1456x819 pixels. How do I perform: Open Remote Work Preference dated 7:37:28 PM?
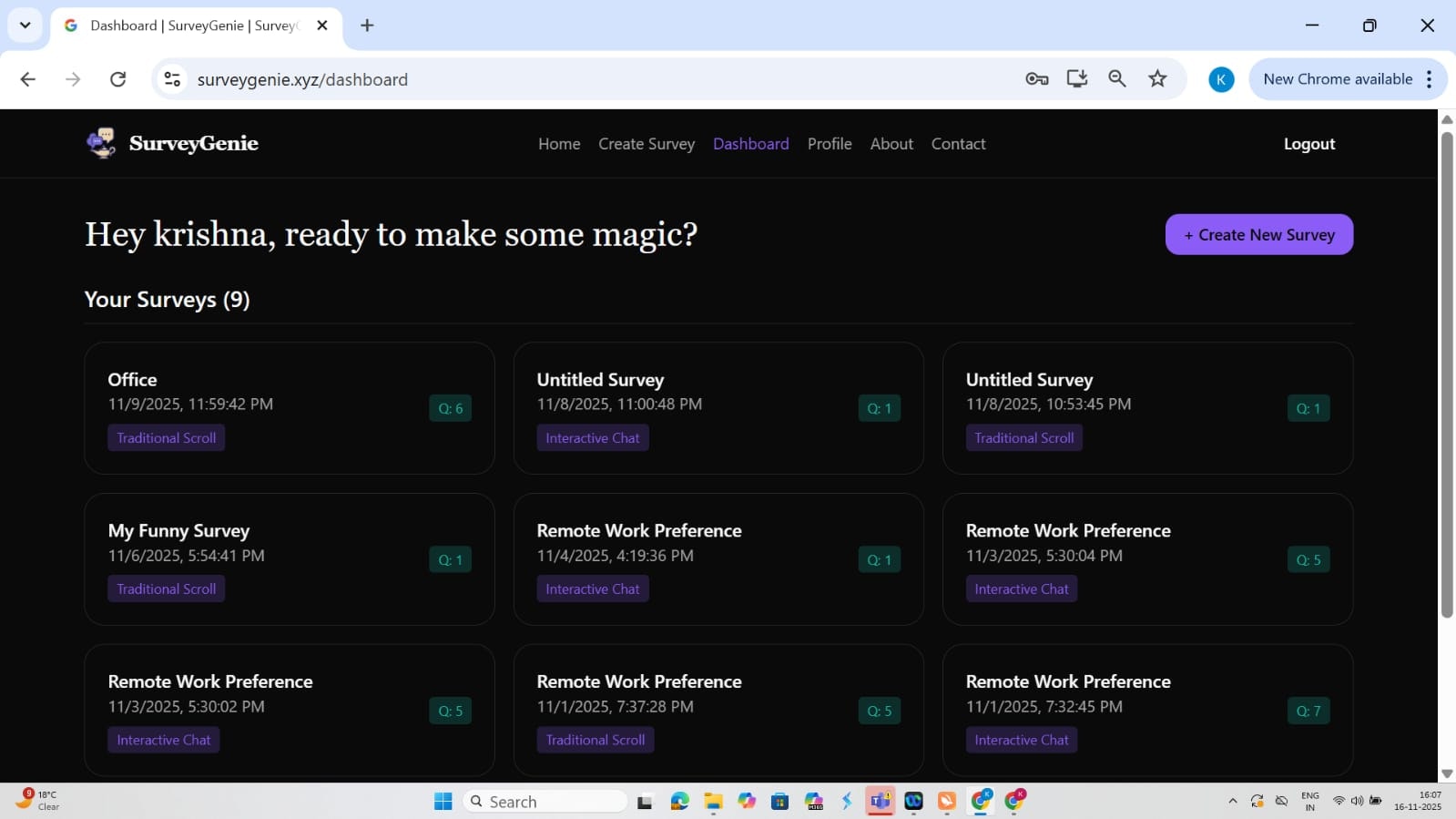click(x=718, y=711)
